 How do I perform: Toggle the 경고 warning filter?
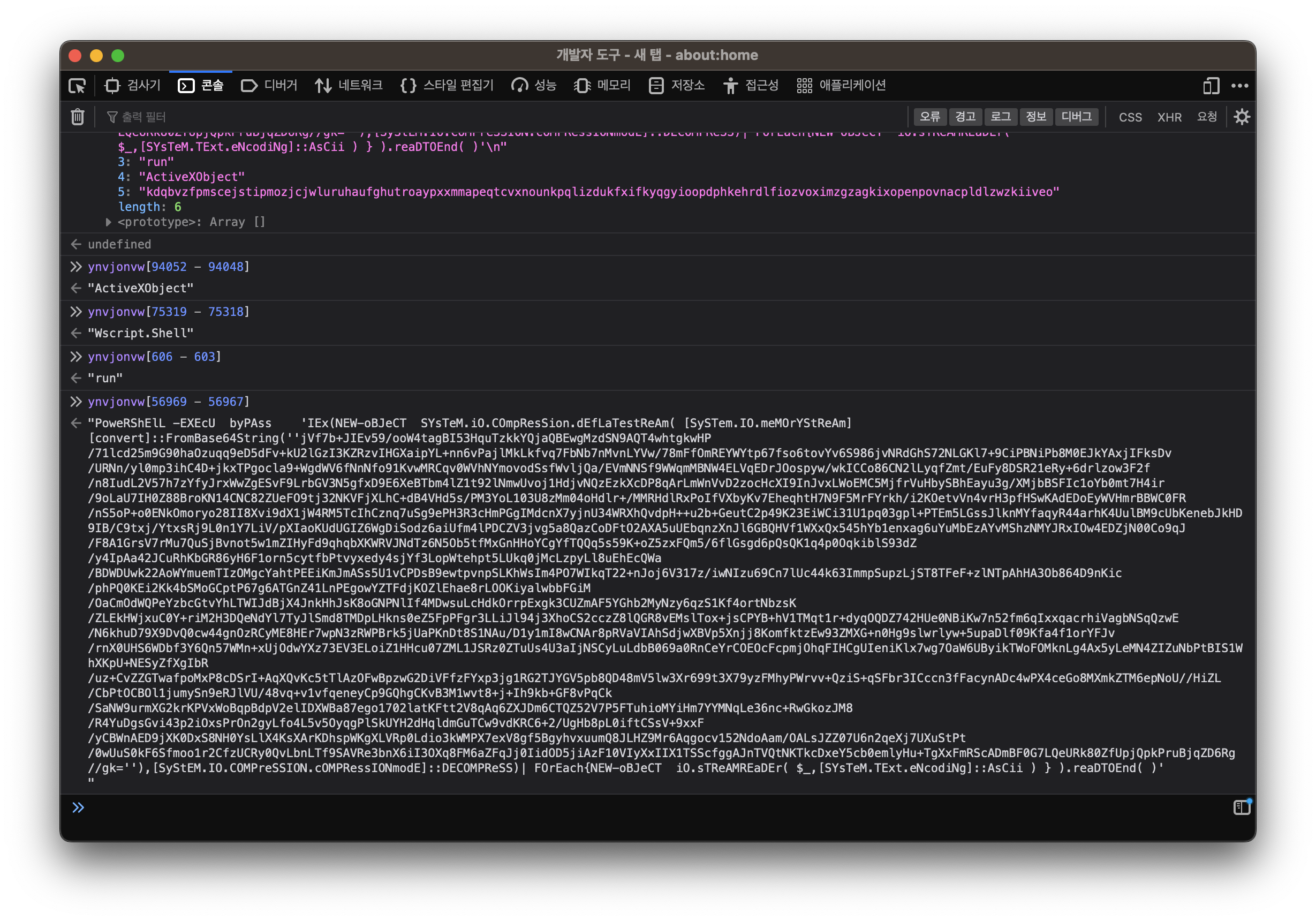click(965, 117)
